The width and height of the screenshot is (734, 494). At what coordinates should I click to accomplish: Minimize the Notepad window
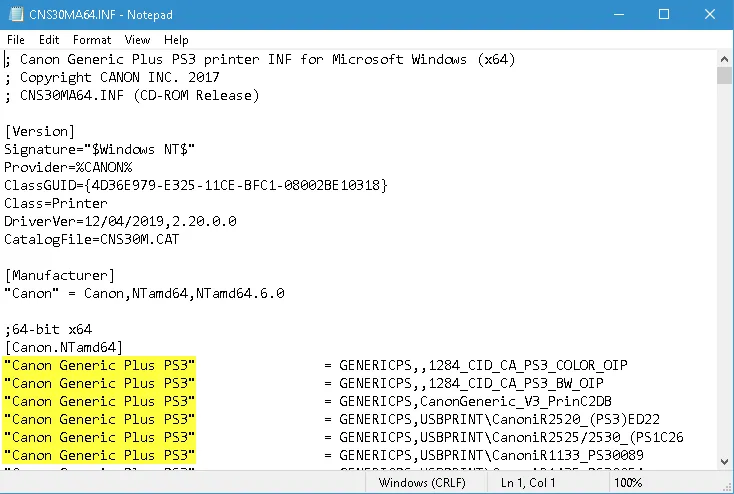click(619, 15)
